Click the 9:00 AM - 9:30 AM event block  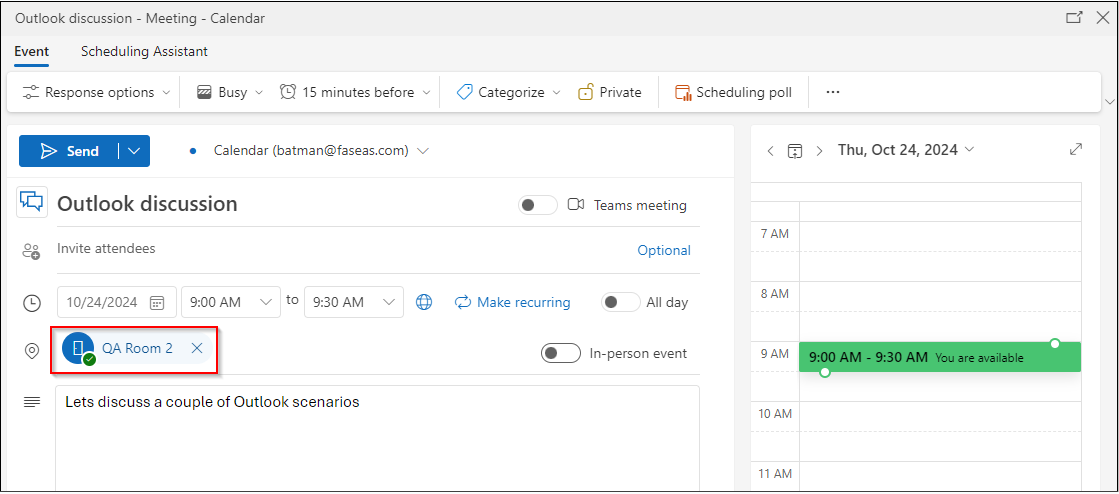tap(940, 357)
